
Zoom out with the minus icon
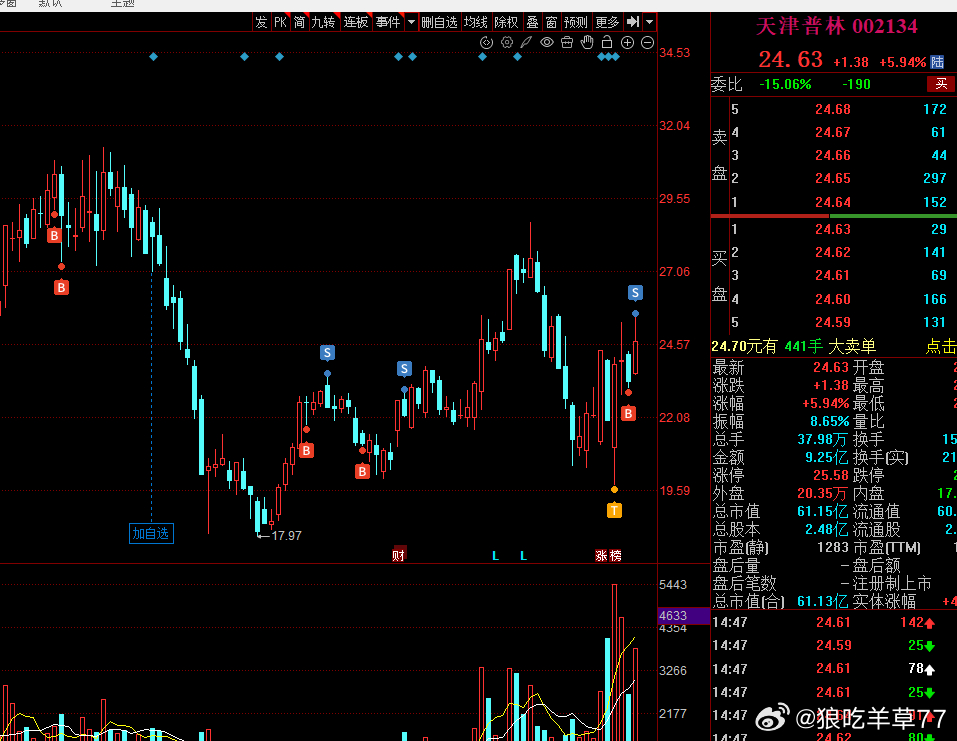point(648,42)
